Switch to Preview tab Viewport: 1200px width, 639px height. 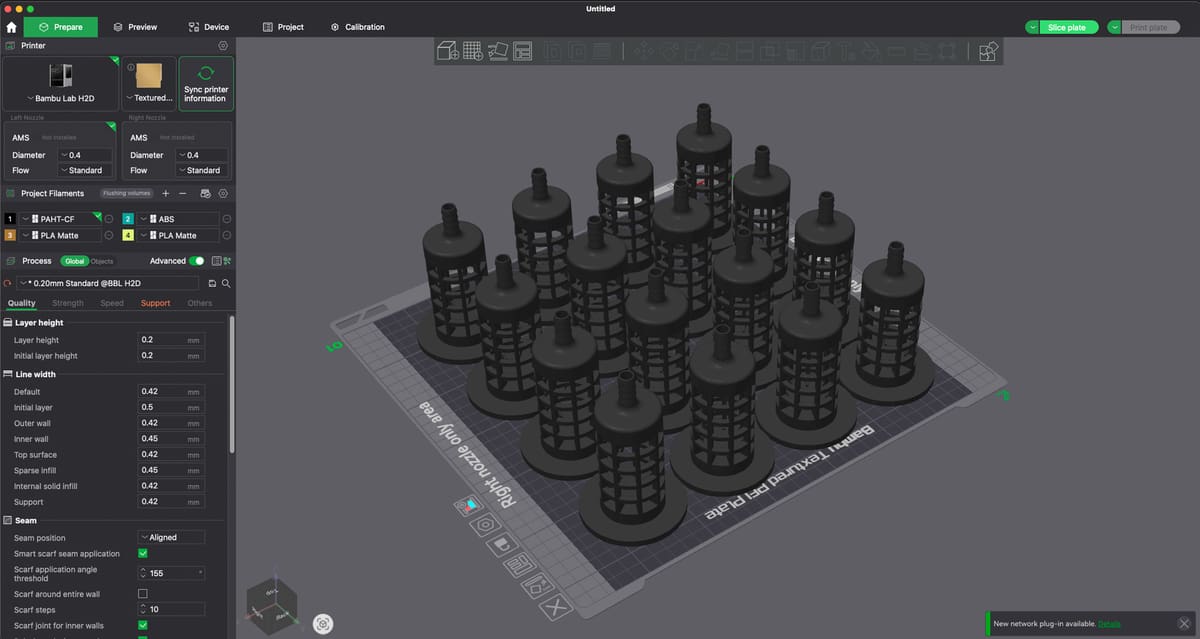click(135, 27)
